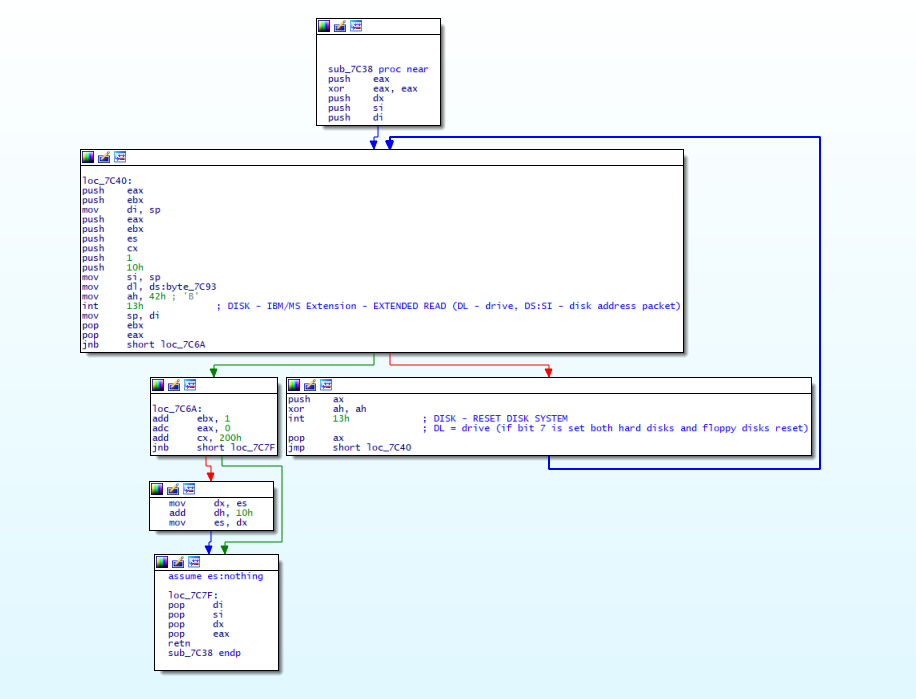Follow the 'jmp short loc_7C40' target
Viewport: 916px width, 699px height.
pos(372,448)
